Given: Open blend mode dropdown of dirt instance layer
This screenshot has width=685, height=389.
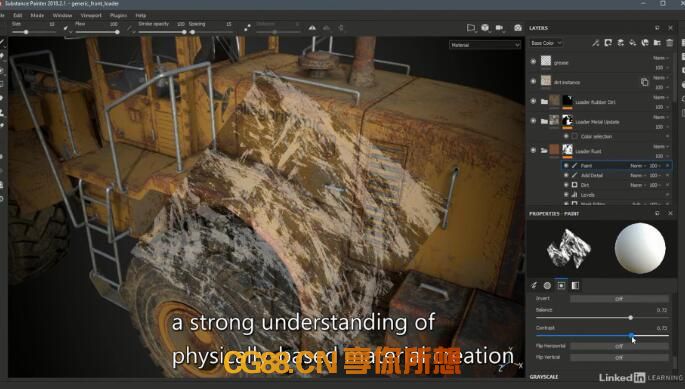Looking at the screenshot, I should pos(660,77).
